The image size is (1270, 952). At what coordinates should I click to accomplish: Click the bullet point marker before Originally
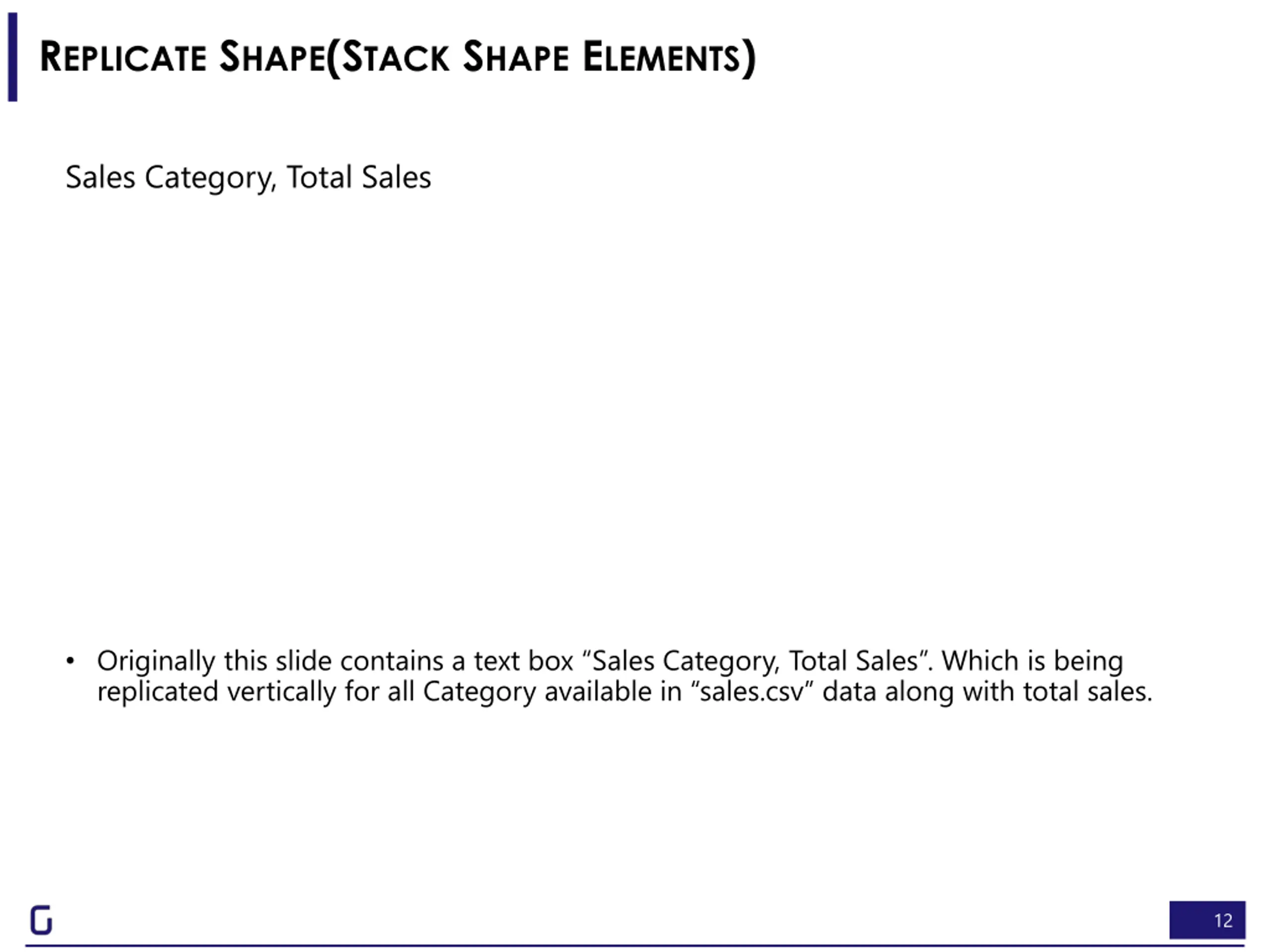coord(70,661)
